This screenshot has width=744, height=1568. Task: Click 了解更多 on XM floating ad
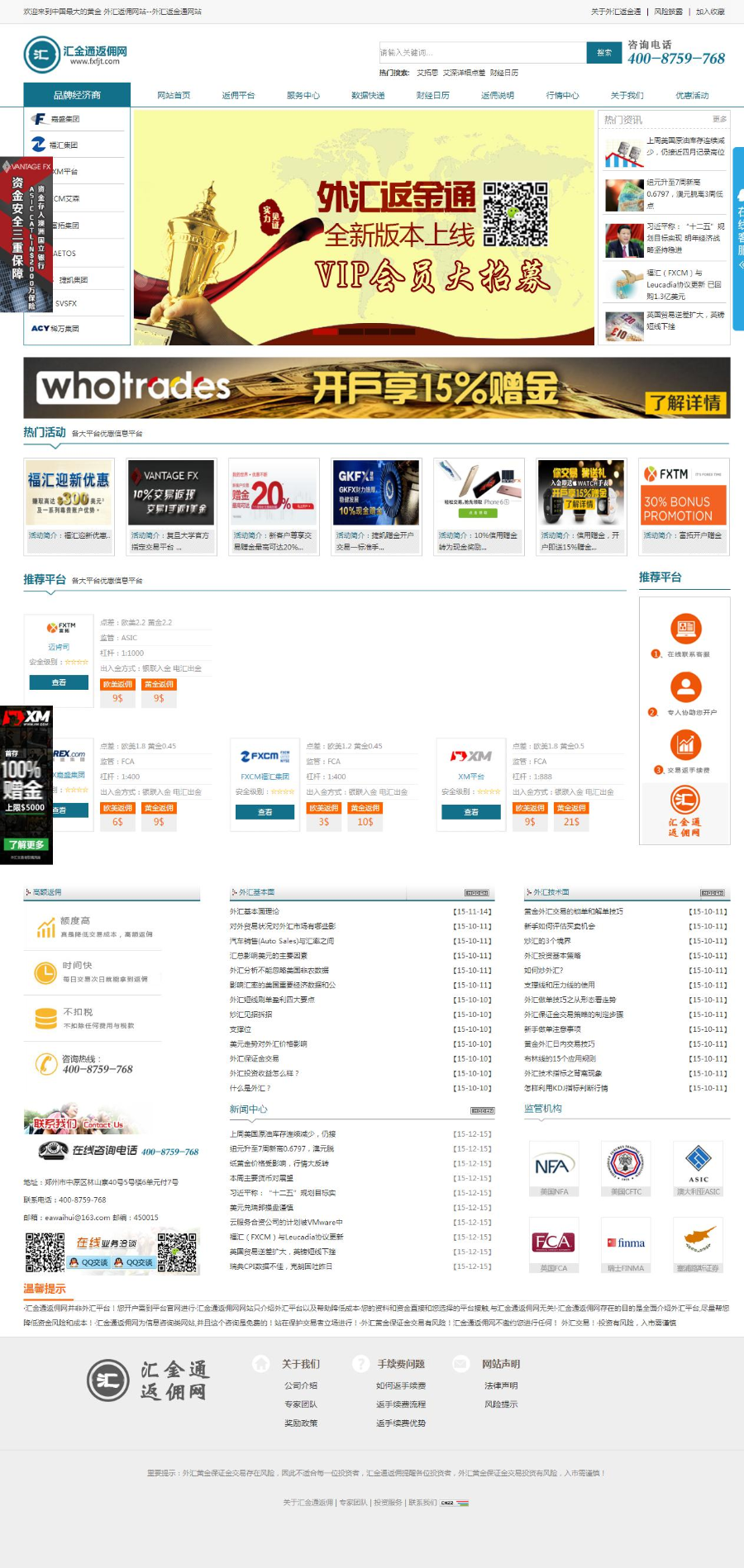(x=26, y=844)
